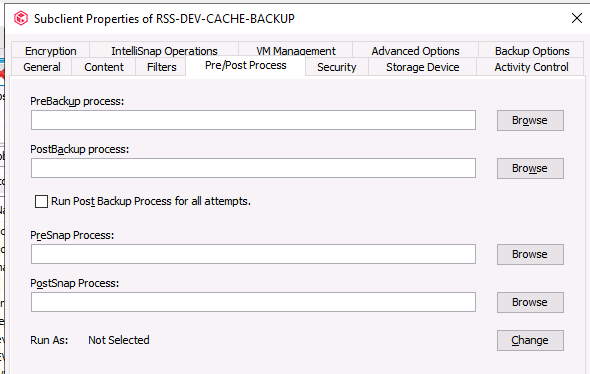Screen dimensions: 590x374
Task: Browse for a PostBackup process script
Action: pos(530,168)
